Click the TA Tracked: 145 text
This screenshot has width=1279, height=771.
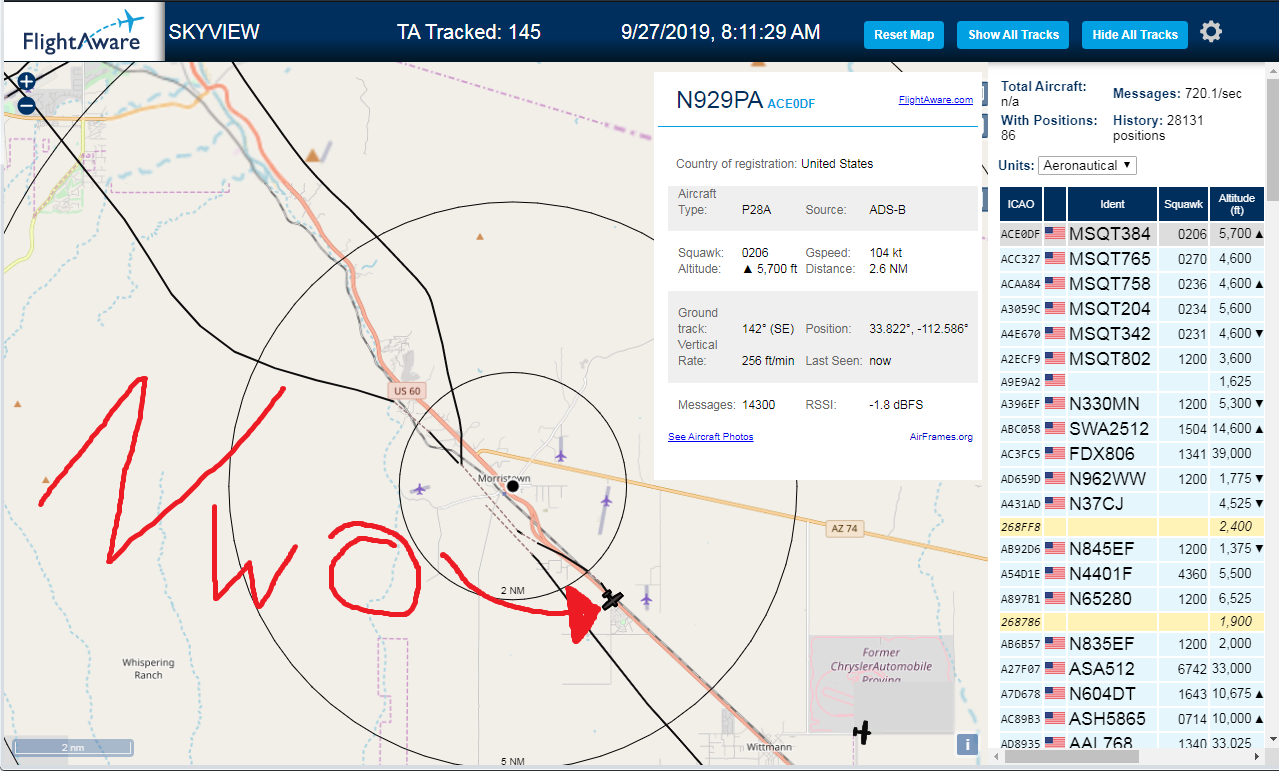tap(469, 32)
